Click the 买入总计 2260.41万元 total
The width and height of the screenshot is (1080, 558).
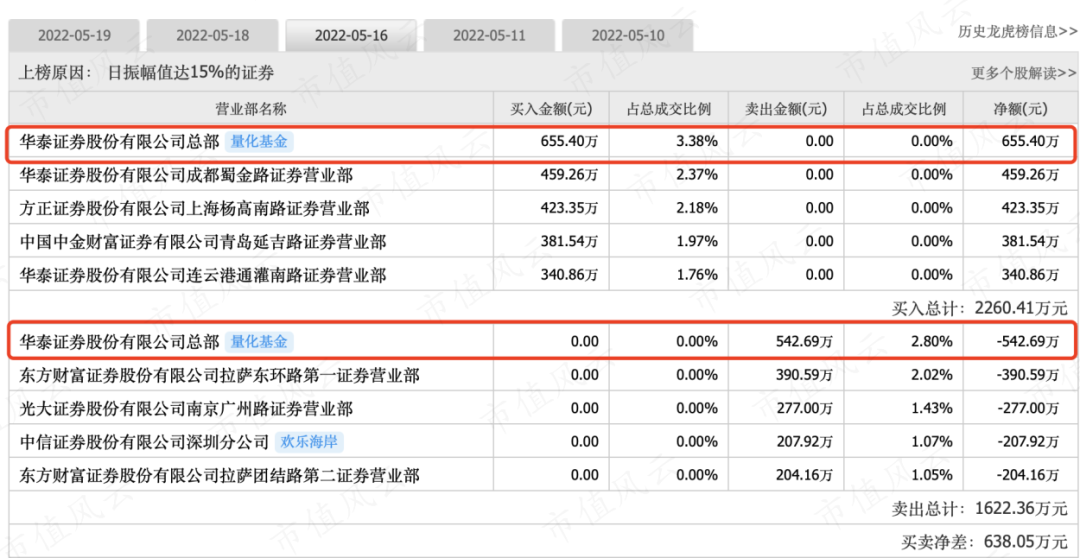click(979, 309)
